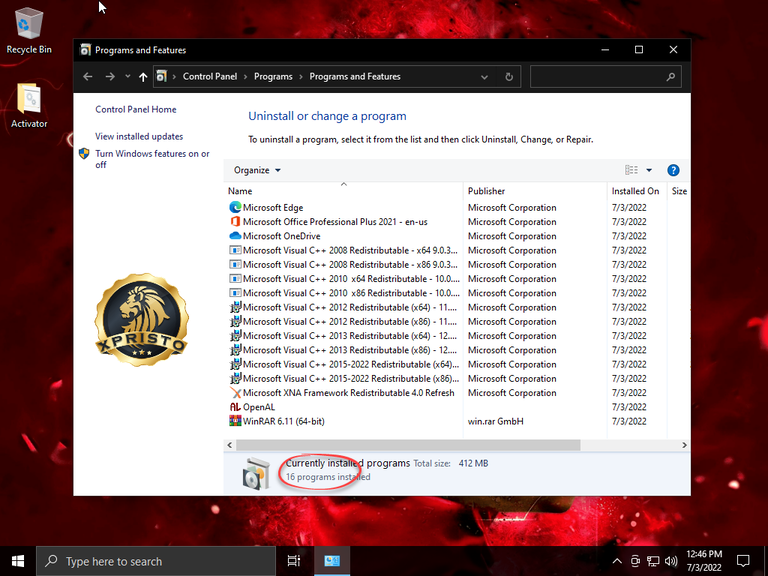This screenshot has height=576, width=768.
Task: Sort by the Size column header
Action: click(x=679, y=191)
